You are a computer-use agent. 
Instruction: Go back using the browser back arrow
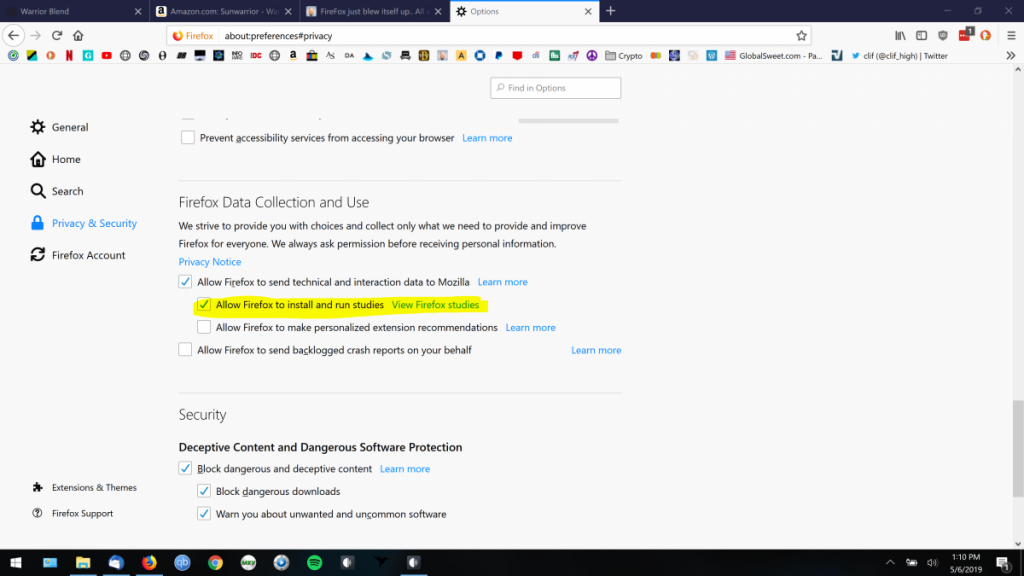pyautogui.click(x=14, y=35)
